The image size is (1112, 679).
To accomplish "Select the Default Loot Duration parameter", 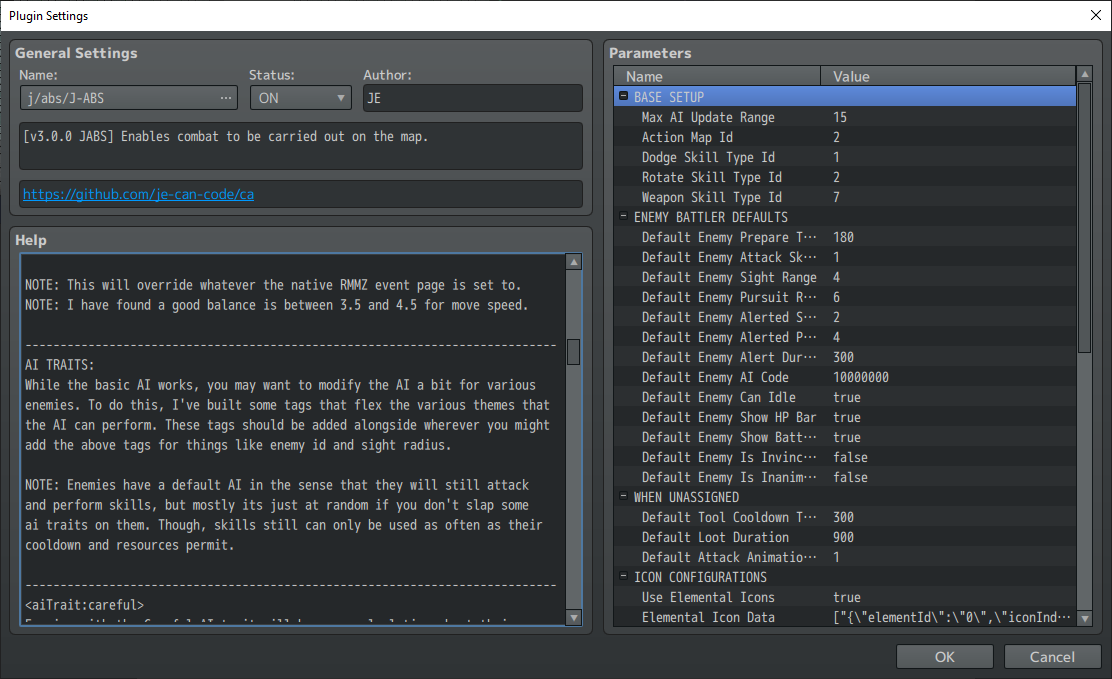I will pyautogui.click(x=845, y=537).
